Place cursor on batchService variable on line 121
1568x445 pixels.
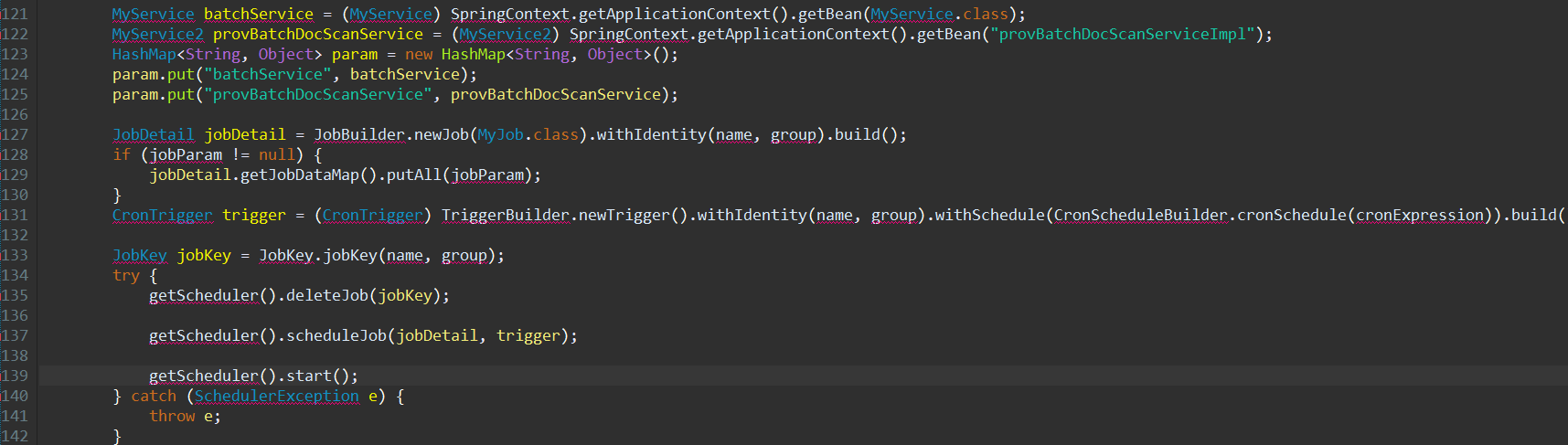click(x=259, y=14)
